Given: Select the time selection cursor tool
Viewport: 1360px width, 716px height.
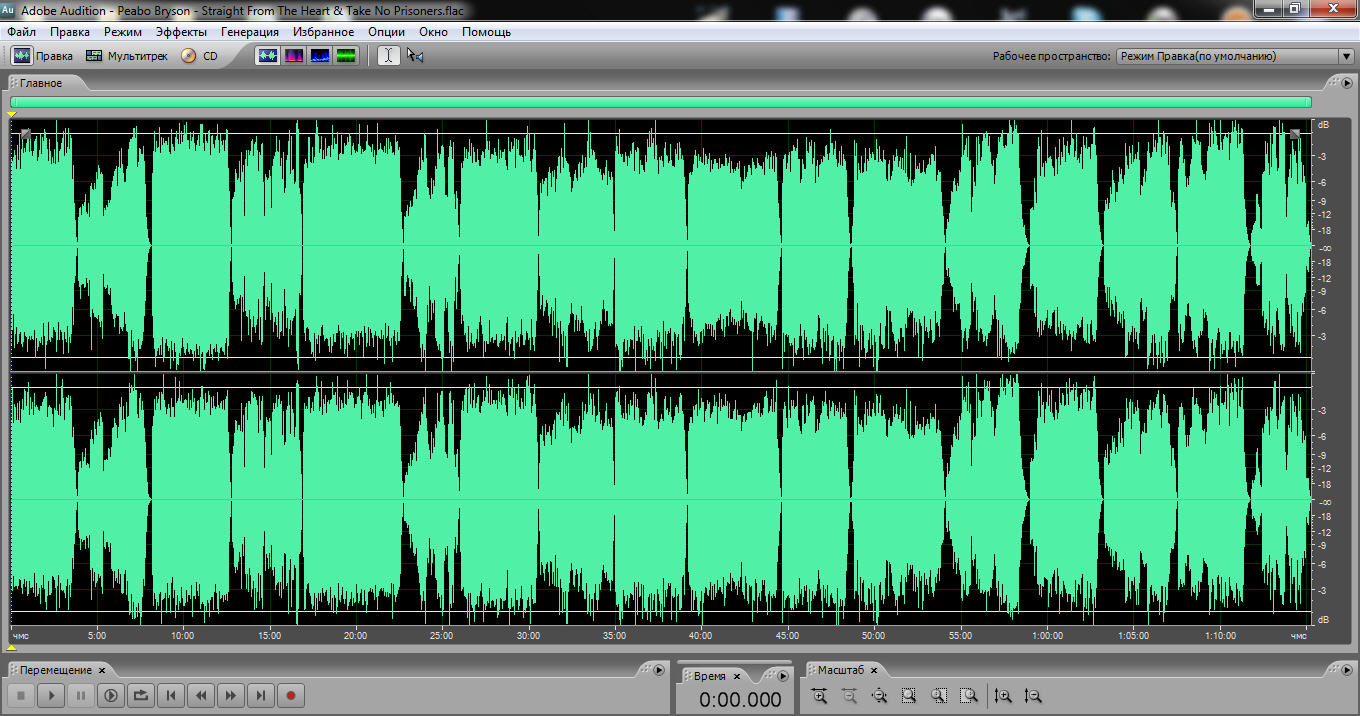Looking at the screenshot, I should tap(388, 56).
